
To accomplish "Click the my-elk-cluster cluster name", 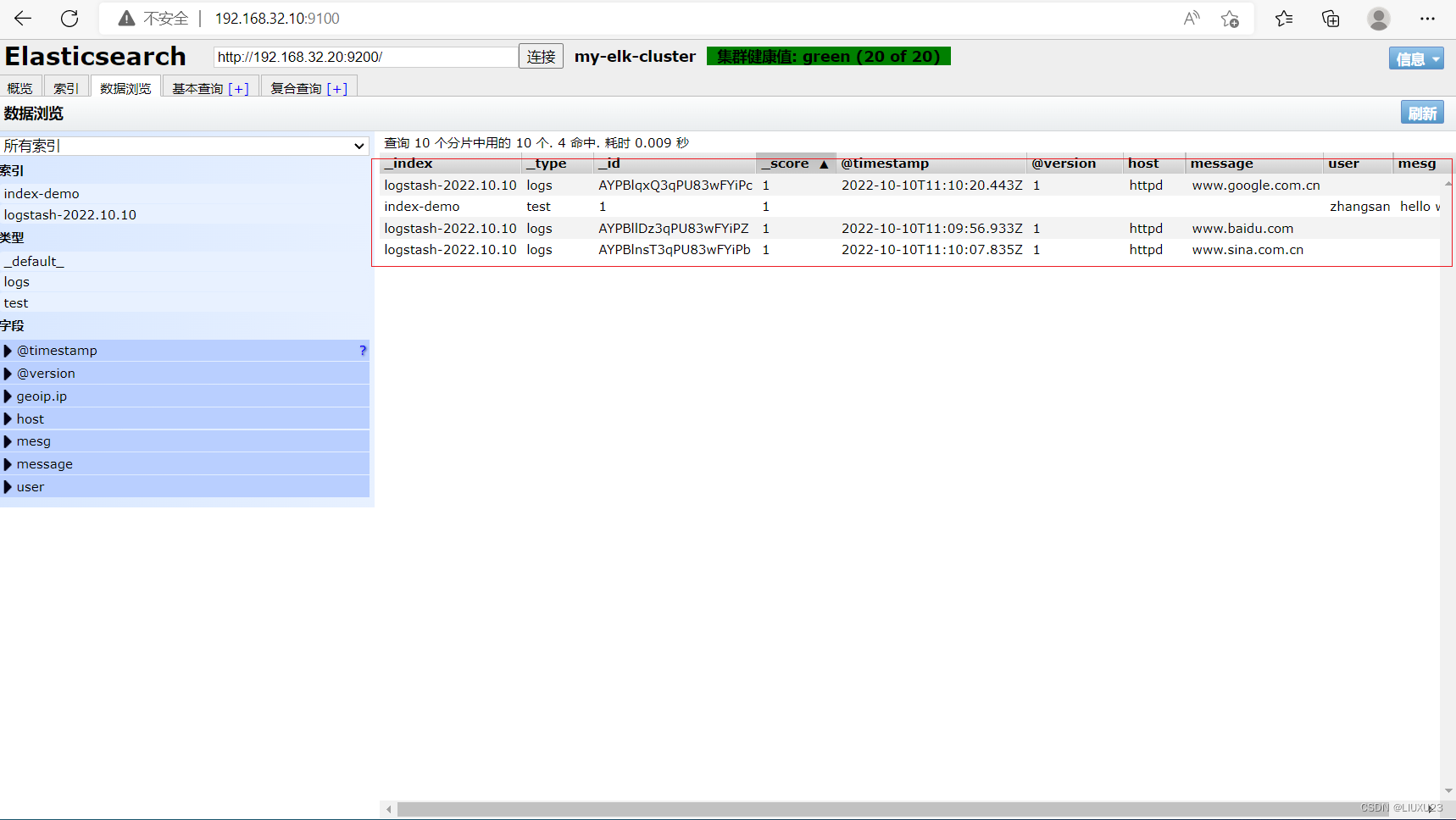I will click(635, 57).
